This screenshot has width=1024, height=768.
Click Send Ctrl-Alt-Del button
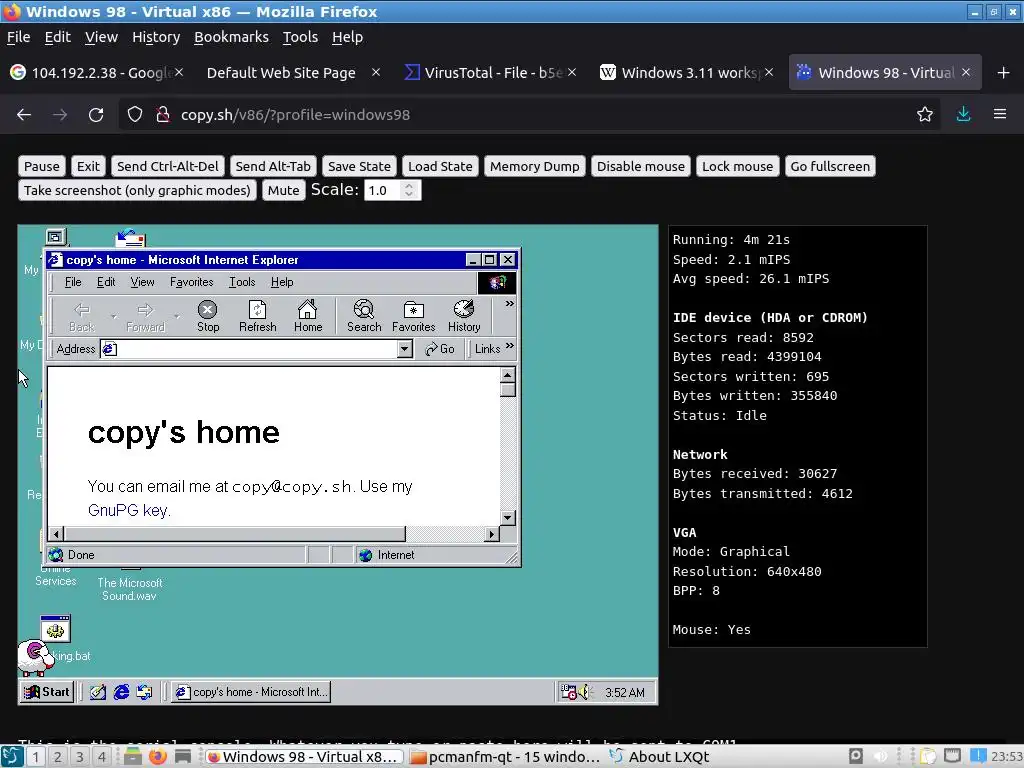(168, 167)
